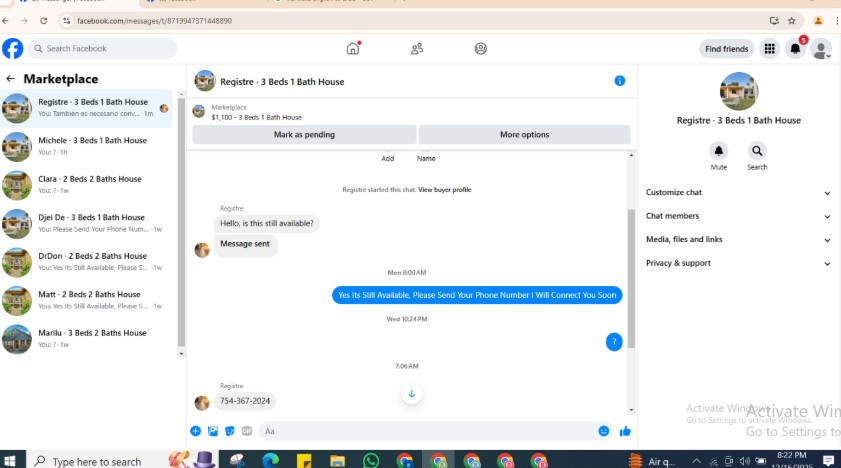Click the Find friends button
The width and height of the screenshot is (841, 468).
coord(726,49)
